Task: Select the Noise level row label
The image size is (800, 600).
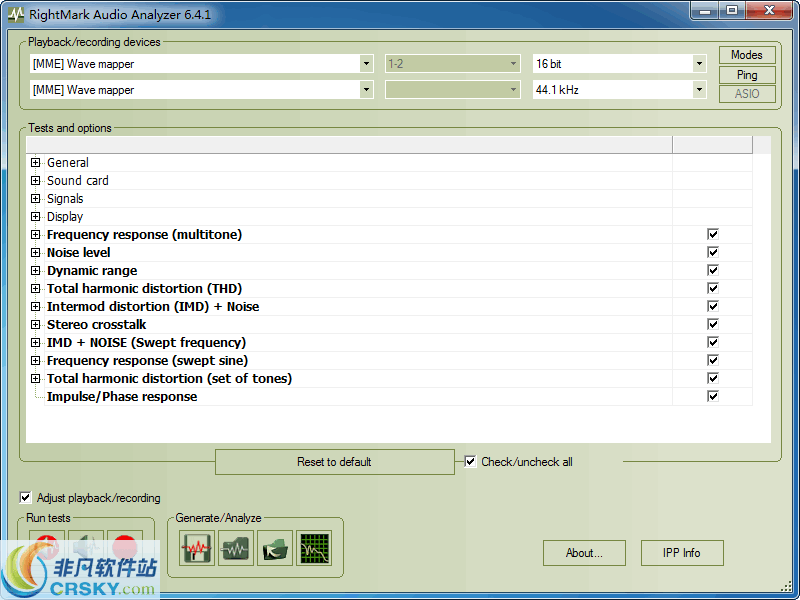Action: tap(79, 253)
